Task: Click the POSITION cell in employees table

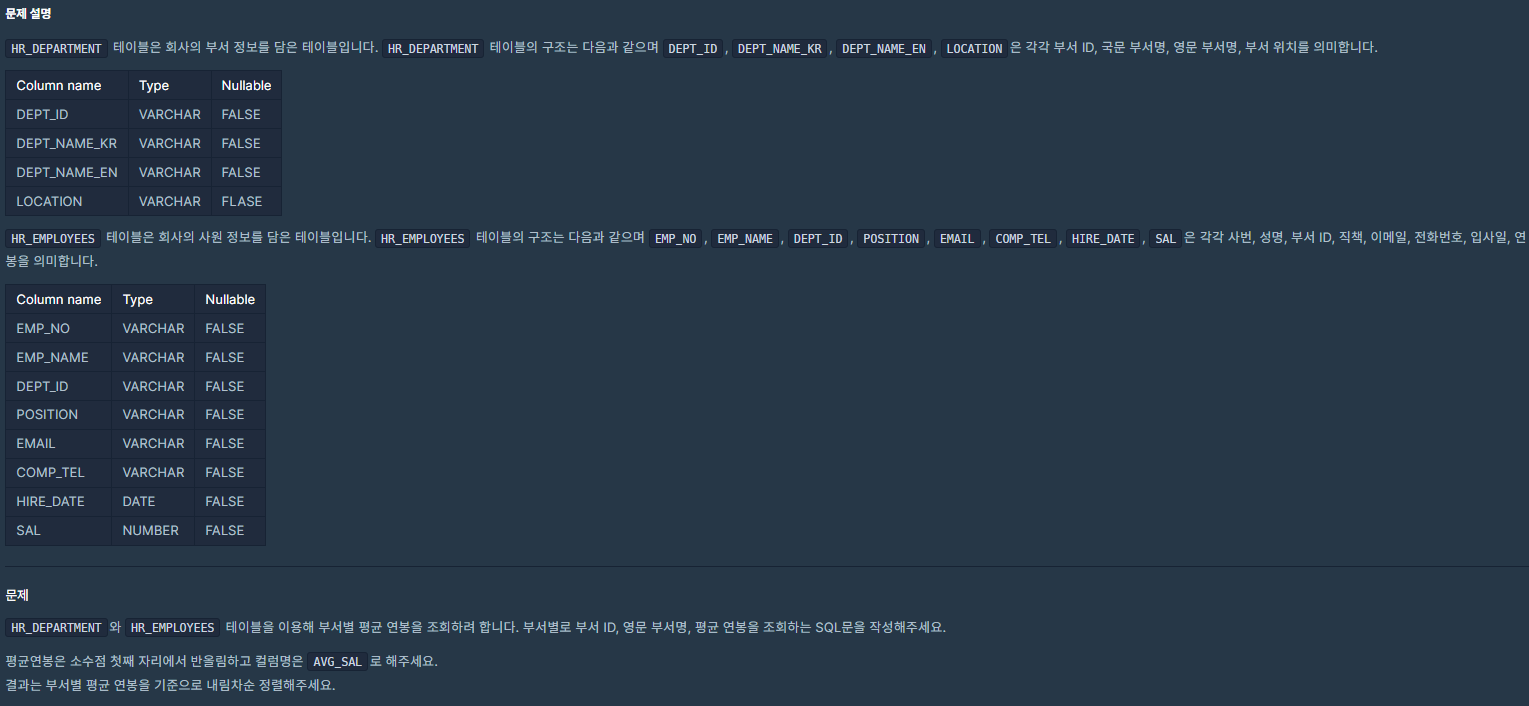Action: (x=59, y=414)
